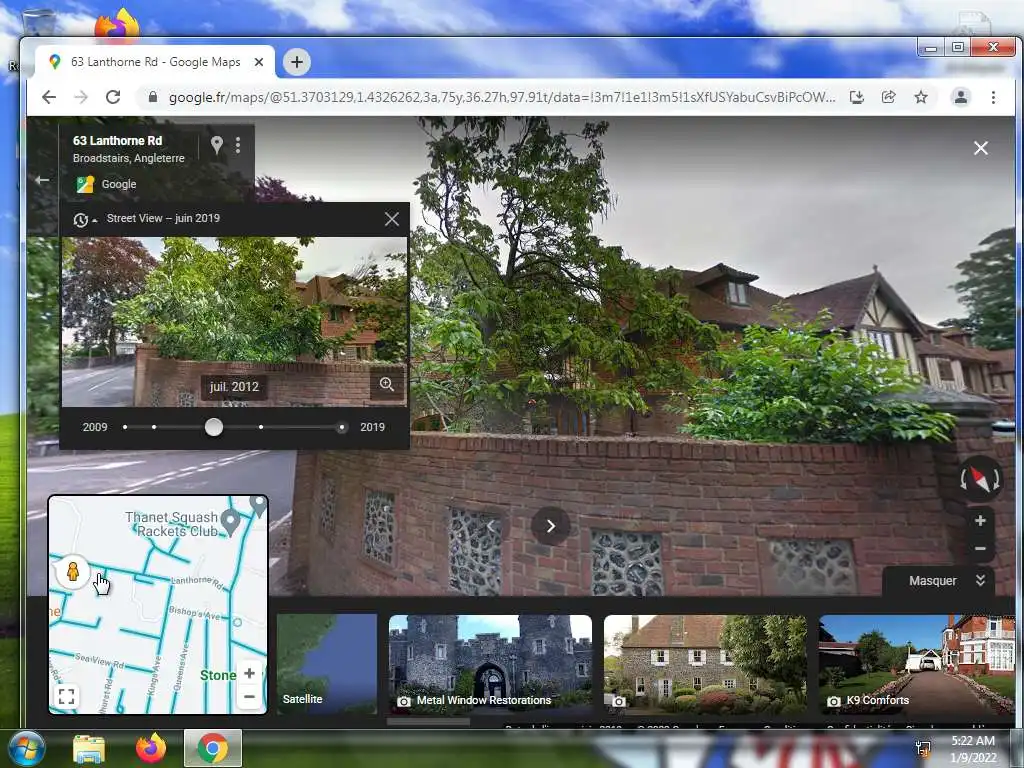Zoom in Street View with plus button
This screenshot has width=1024, height=768.
980,520
